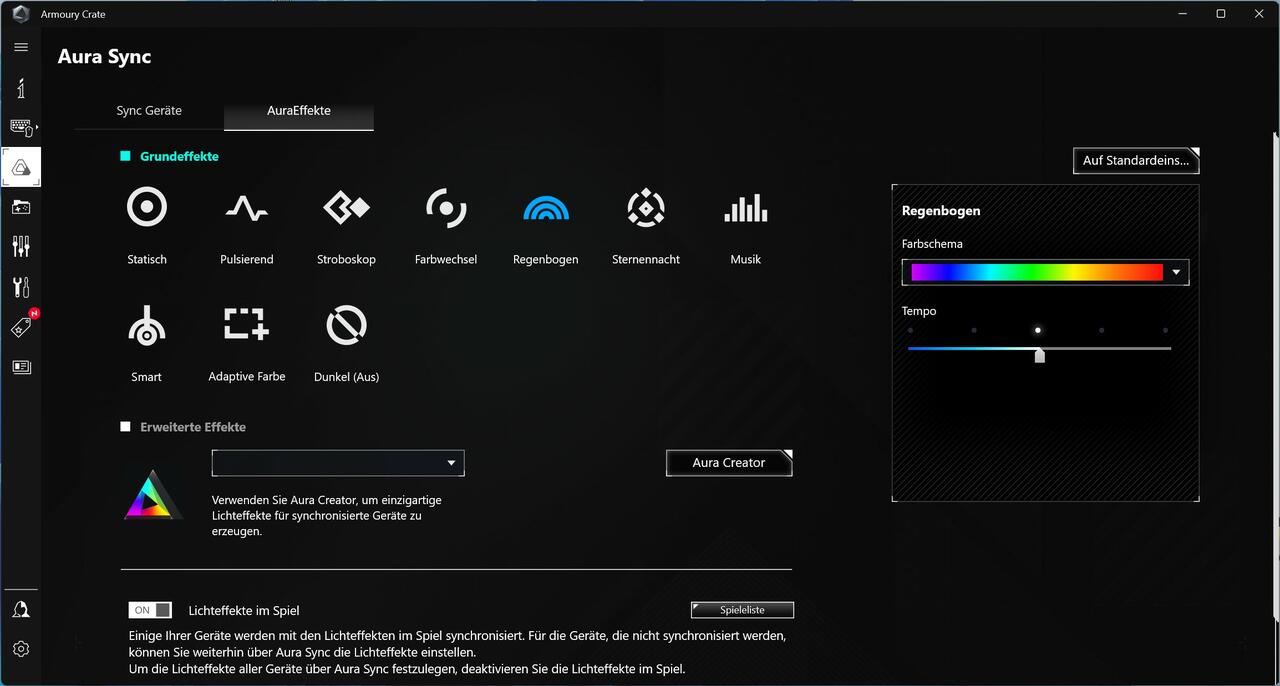1280x686 pixels.
Task: Toggle Lichteffekte im Spiel switch off
Action: 150,610
